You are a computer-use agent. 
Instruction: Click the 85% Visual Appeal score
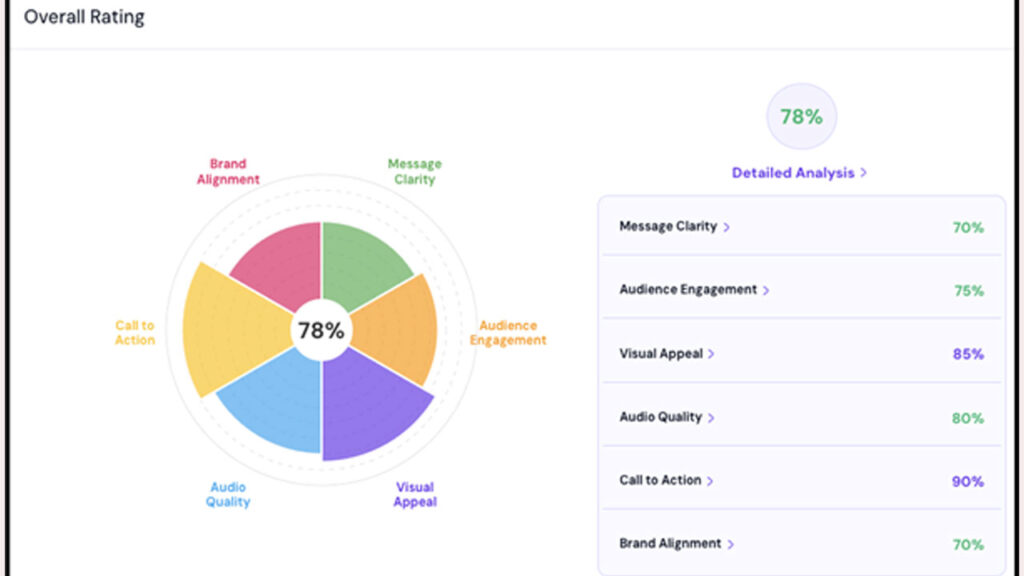click(967, 354)
